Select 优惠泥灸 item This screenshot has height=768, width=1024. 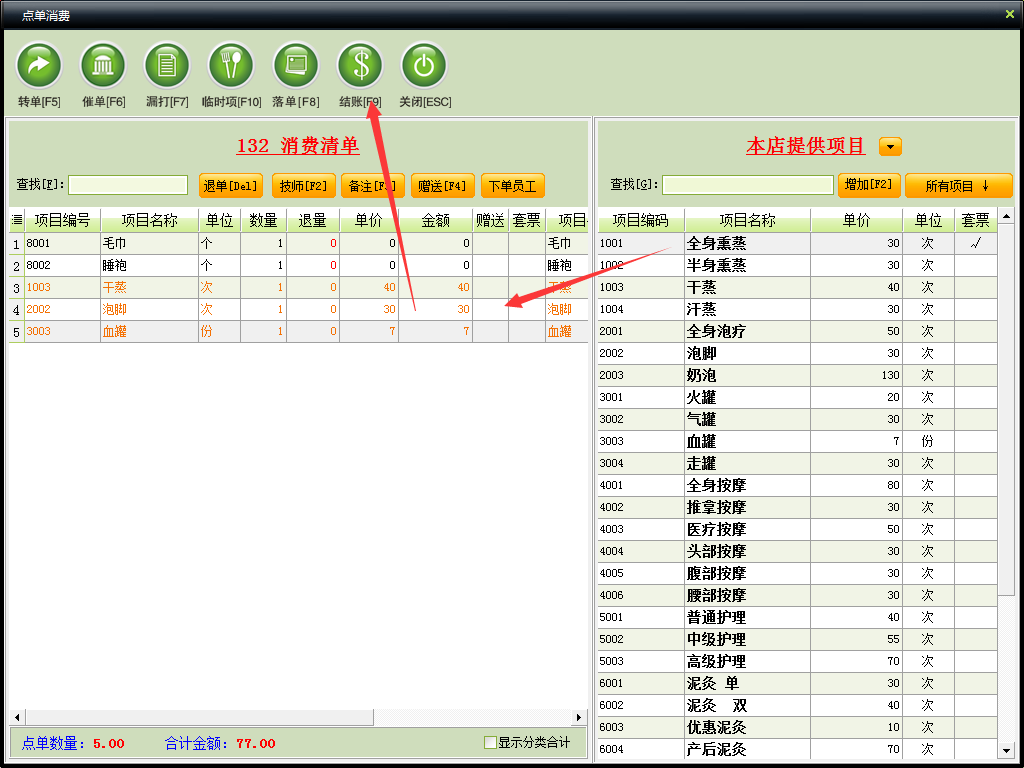[x=797, y=727]
